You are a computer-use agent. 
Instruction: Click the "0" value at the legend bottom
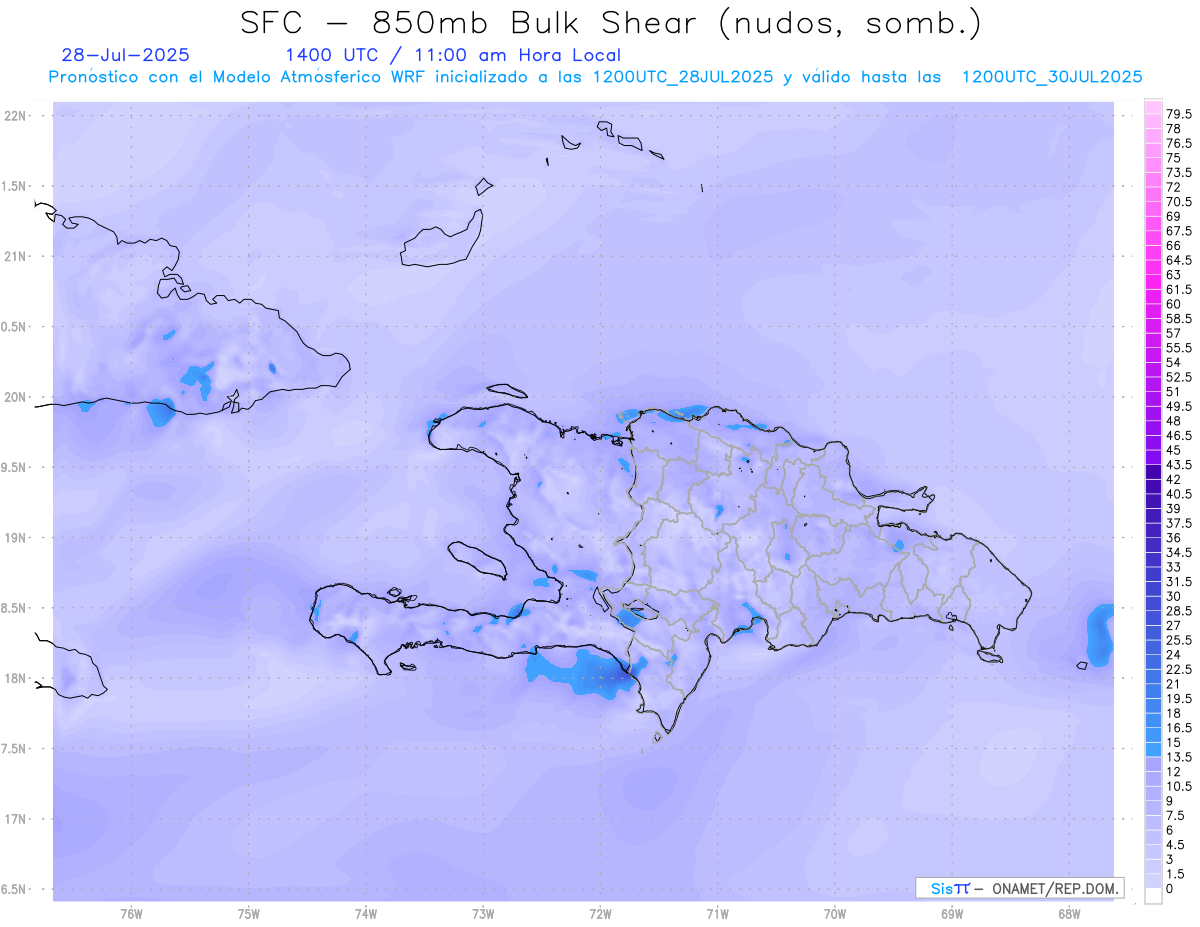click(1170, 888)
